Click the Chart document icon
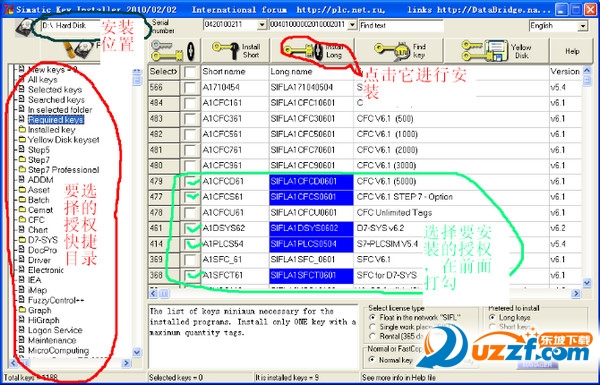The image size is (600, 385). [x=22, y=230]
